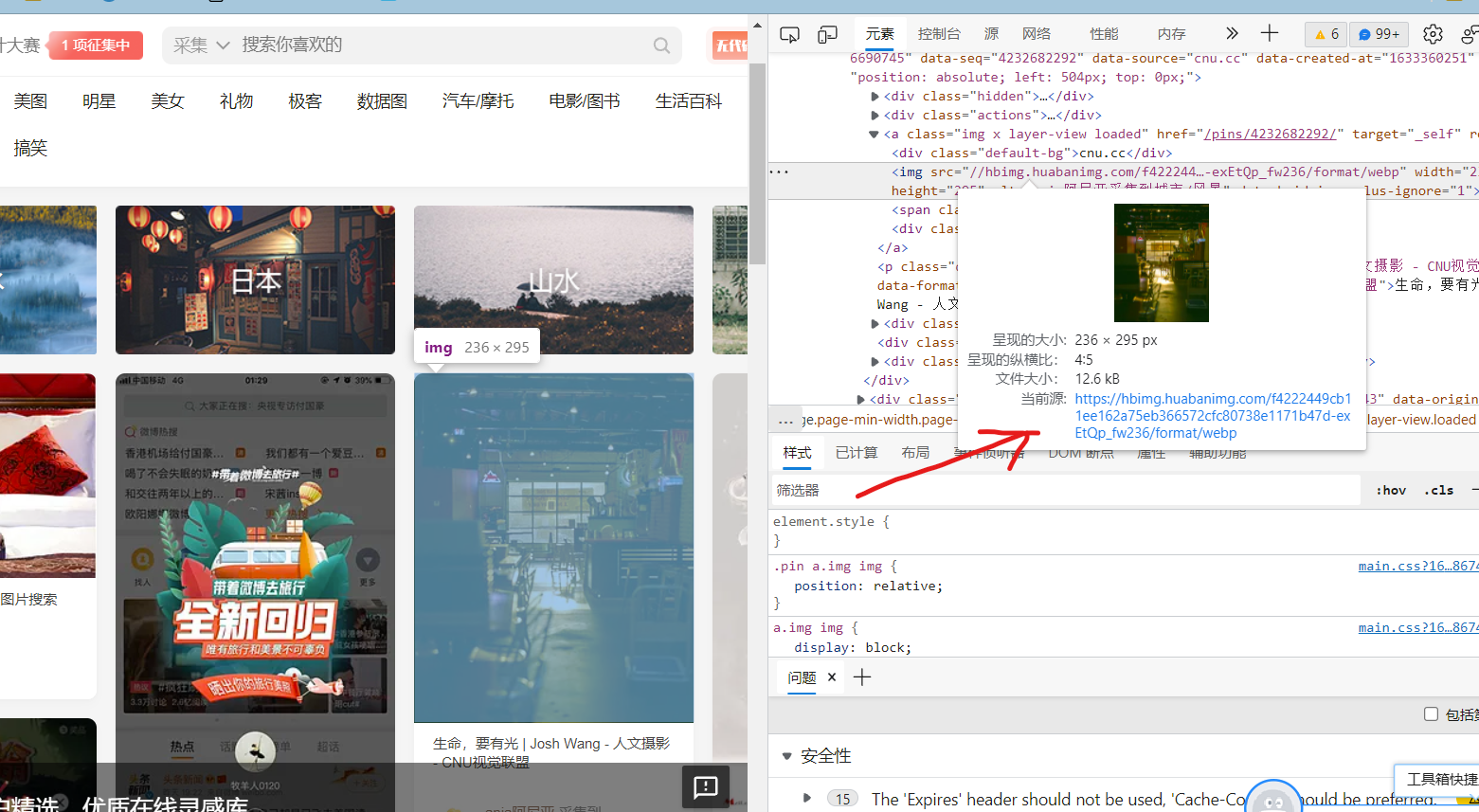The width and height of the screenshot is (1479, 812).
Task: Collapse the 安全性 issues section
Action: 786,756
